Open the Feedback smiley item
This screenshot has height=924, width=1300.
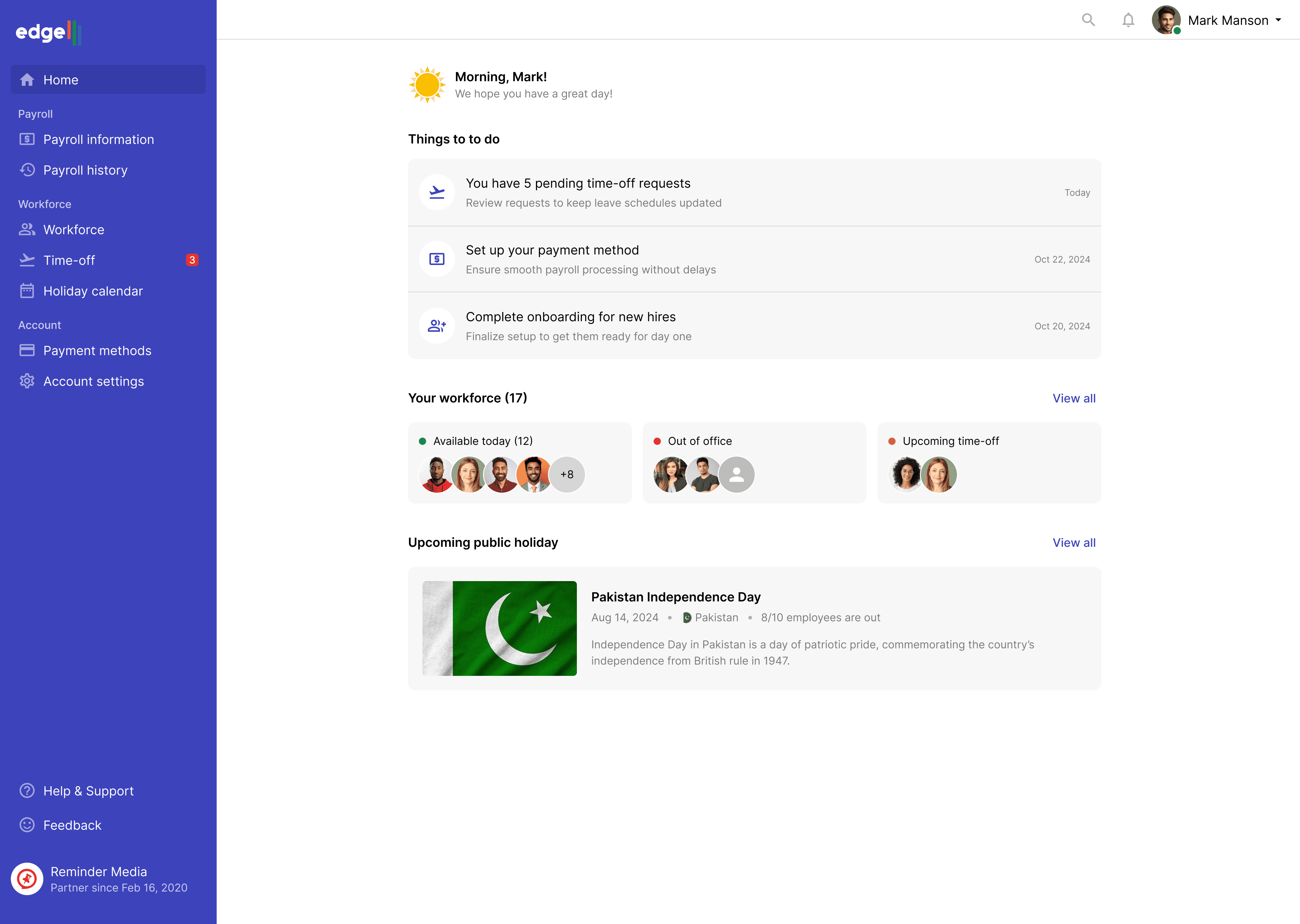point(72,825)
